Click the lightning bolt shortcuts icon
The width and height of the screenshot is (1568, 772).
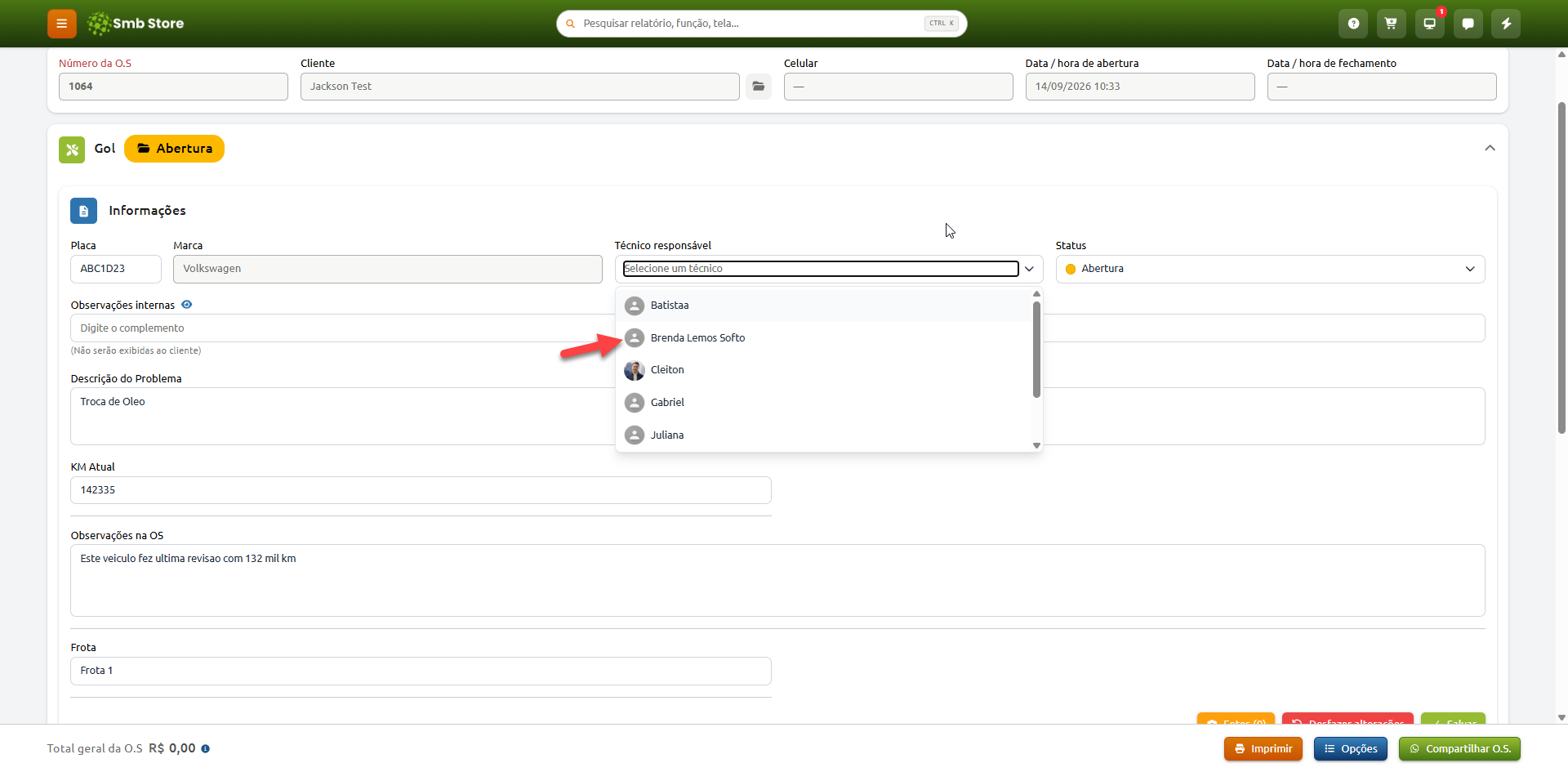(x=1506, y=24)
